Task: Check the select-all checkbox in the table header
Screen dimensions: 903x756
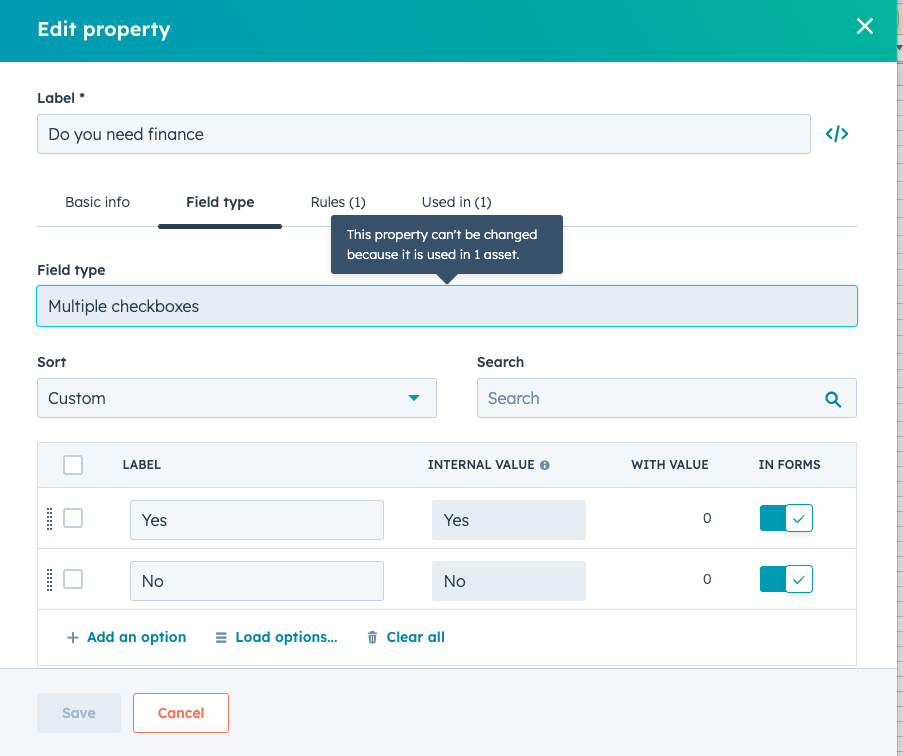Action: click(72, 464)
